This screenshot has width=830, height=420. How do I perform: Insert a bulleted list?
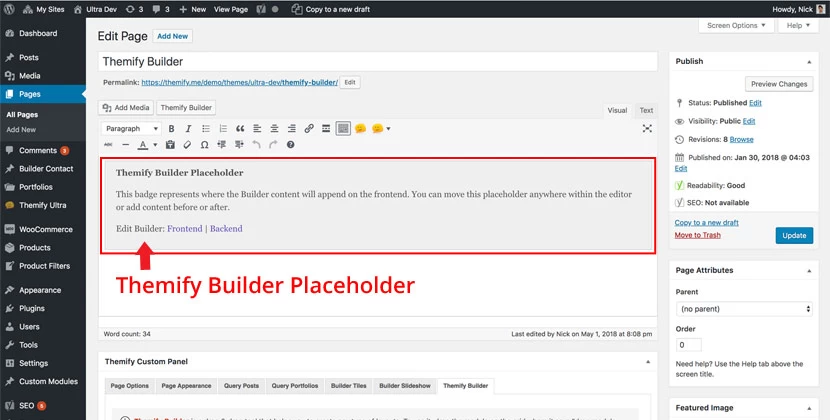[x=206, y=129]
